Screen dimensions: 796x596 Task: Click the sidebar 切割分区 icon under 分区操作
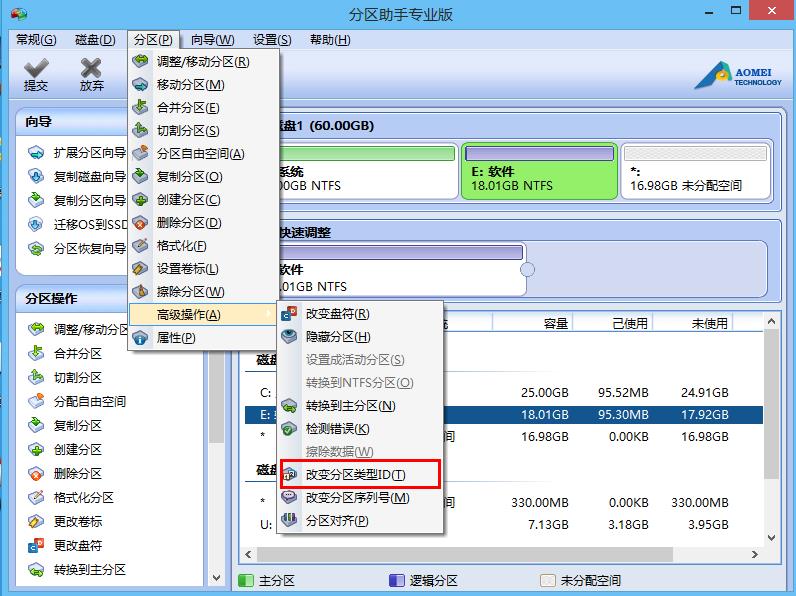36,377
